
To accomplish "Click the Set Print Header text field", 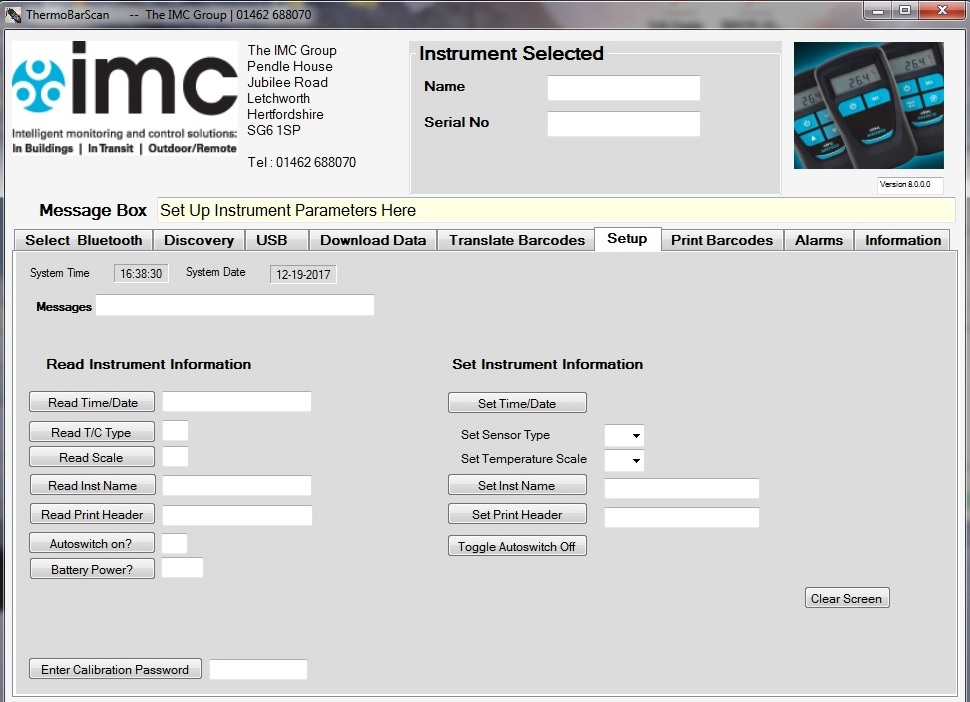I will 681,517.
